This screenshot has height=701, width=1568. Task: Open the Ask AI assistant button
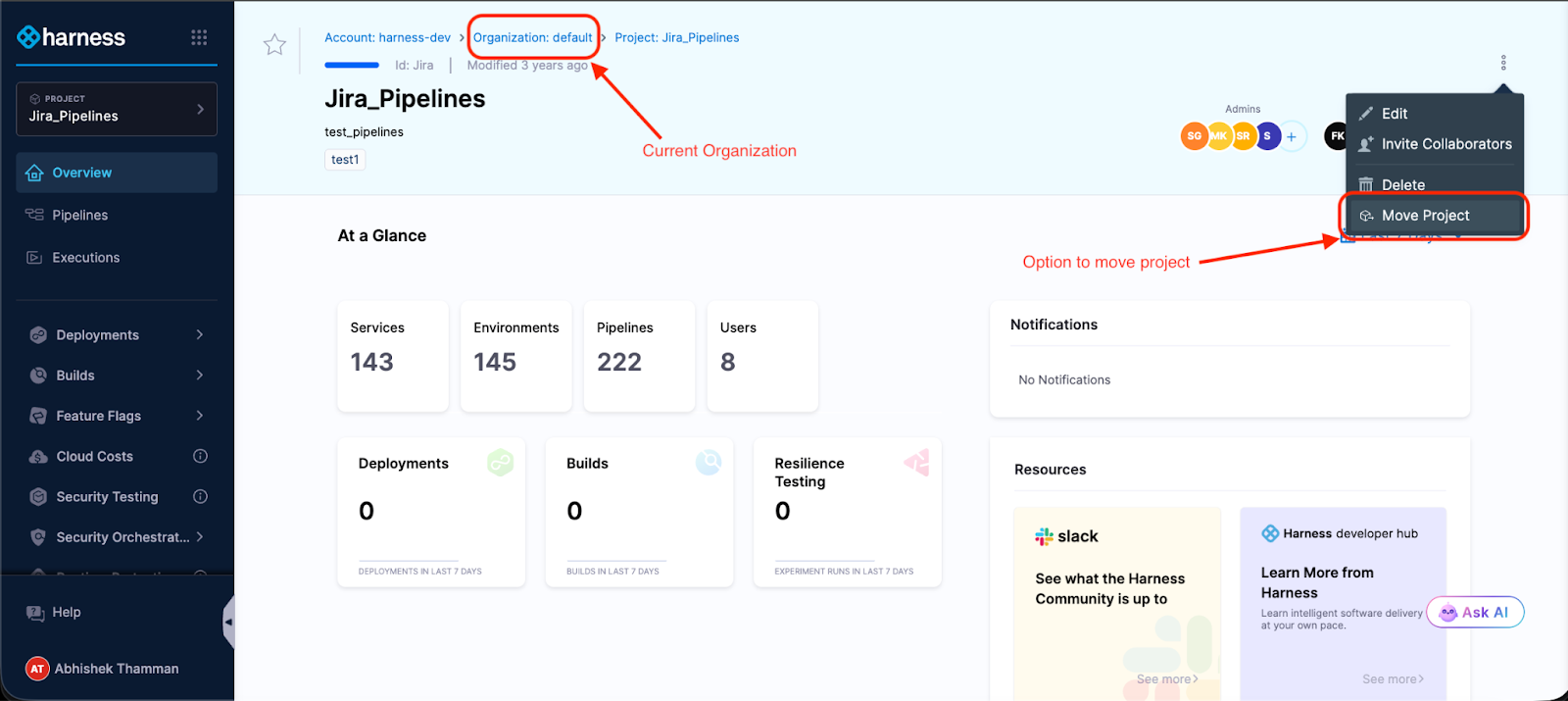[x=1475, y=612]
